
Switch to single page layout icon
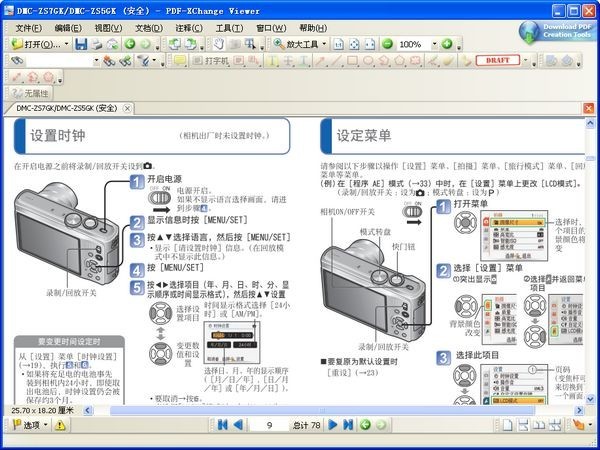[507, 425]
